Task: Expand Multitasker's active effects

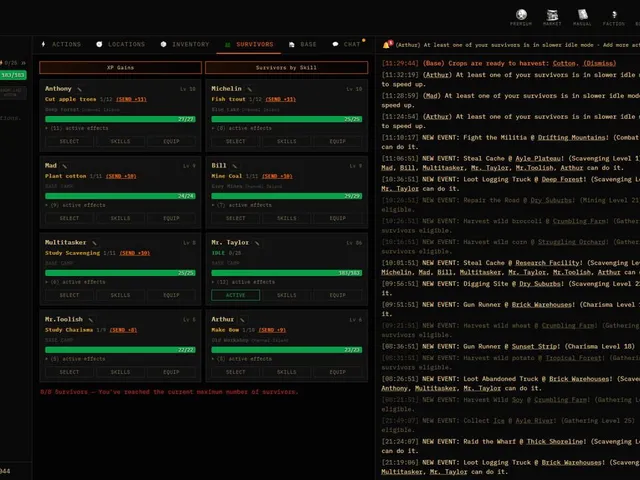Action: coord(76,282)
